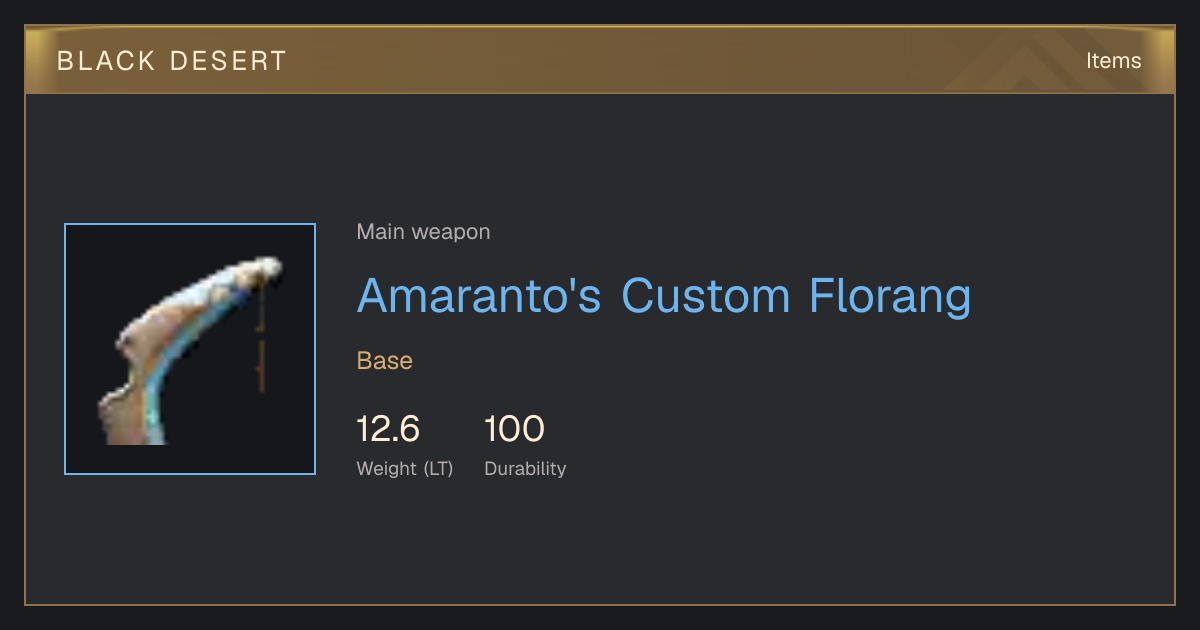Image resolution: width=1200 pixels, height=630 pixels.
Task: Click the gold header banner background
Action: (600, 60)
